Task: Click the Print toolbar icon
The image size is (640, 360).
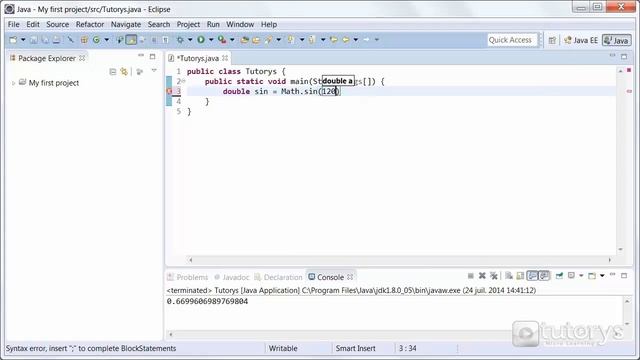Action: 56,40
